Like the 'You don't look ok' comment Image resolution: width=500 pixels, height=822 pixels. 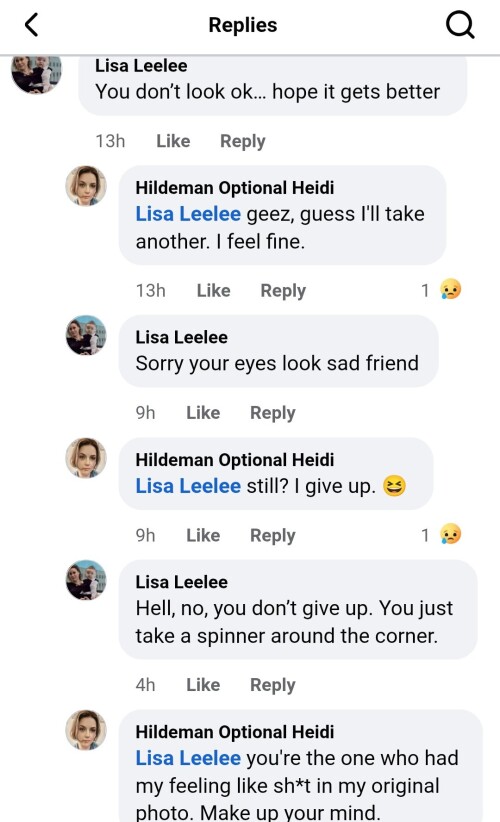(x=173, y=140)
